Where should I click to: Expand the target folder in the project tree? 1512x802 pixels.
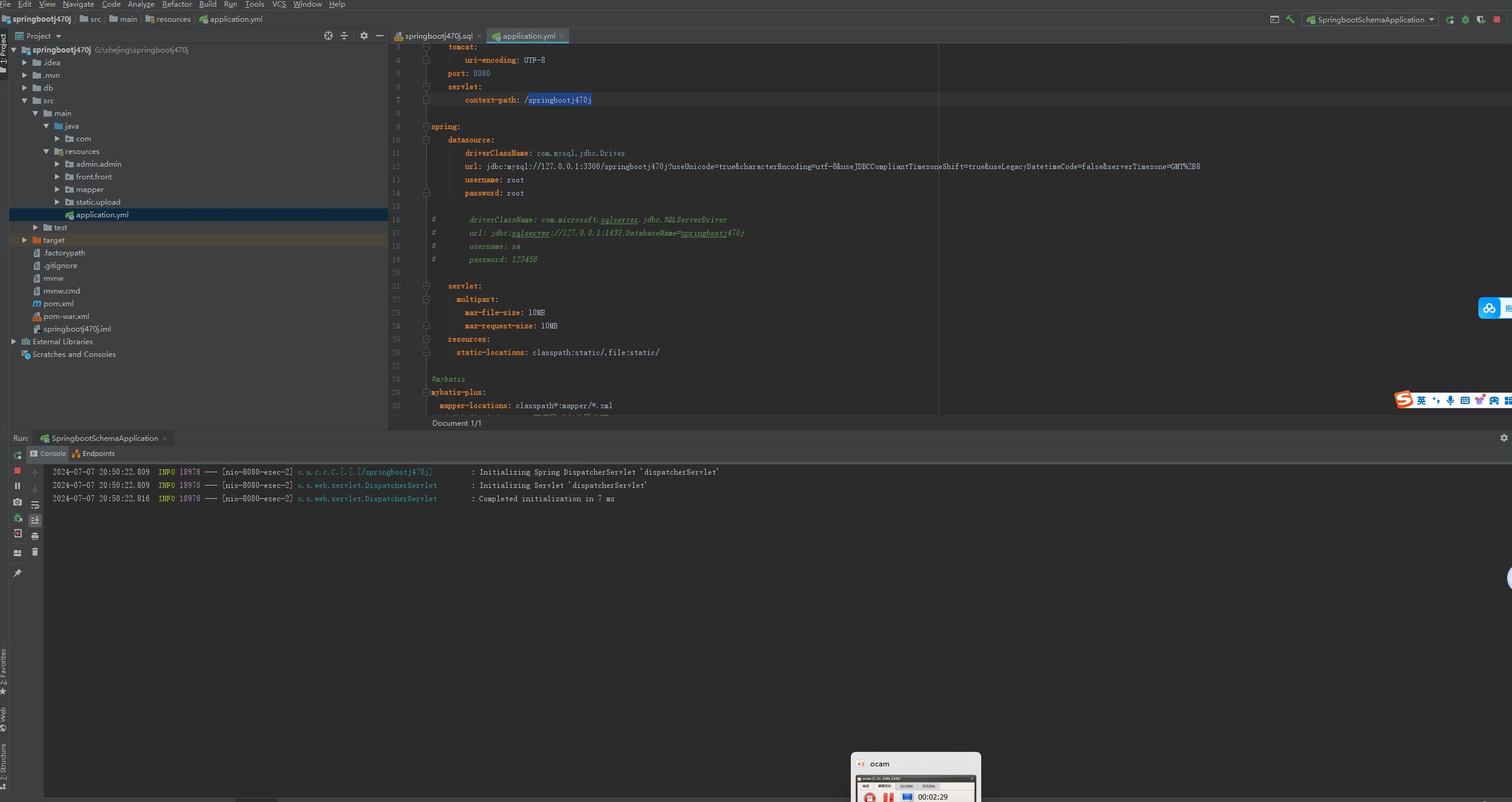pyautogui.click(x=25, y=240)
